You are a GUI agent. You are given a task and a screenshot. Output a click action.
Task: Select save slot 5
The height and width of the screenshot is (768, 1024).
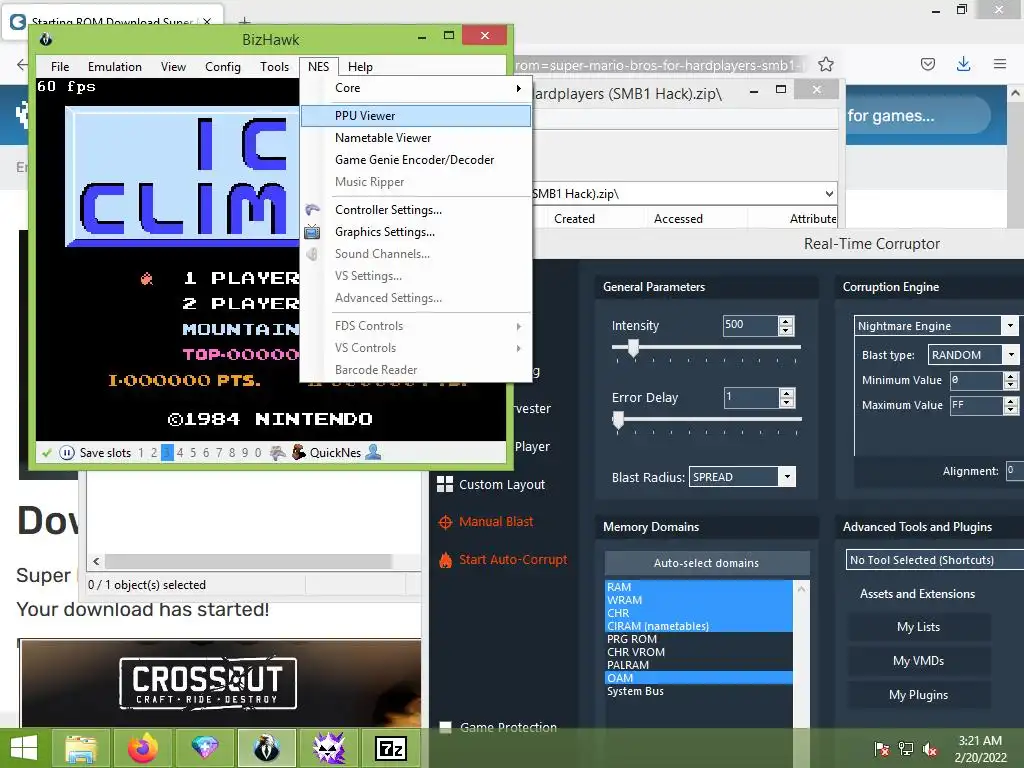tap(193, 453)
